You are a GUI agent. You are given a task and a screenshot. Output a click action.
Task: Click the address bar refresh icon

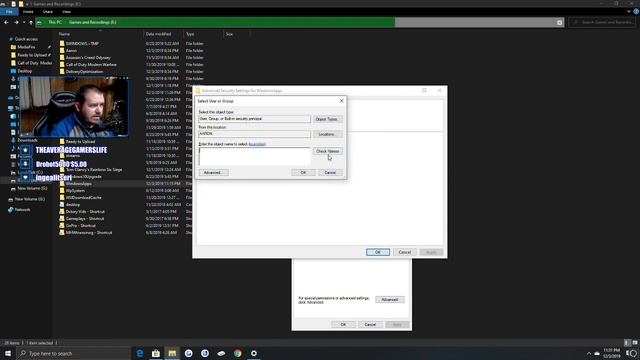tap(560, 22)
